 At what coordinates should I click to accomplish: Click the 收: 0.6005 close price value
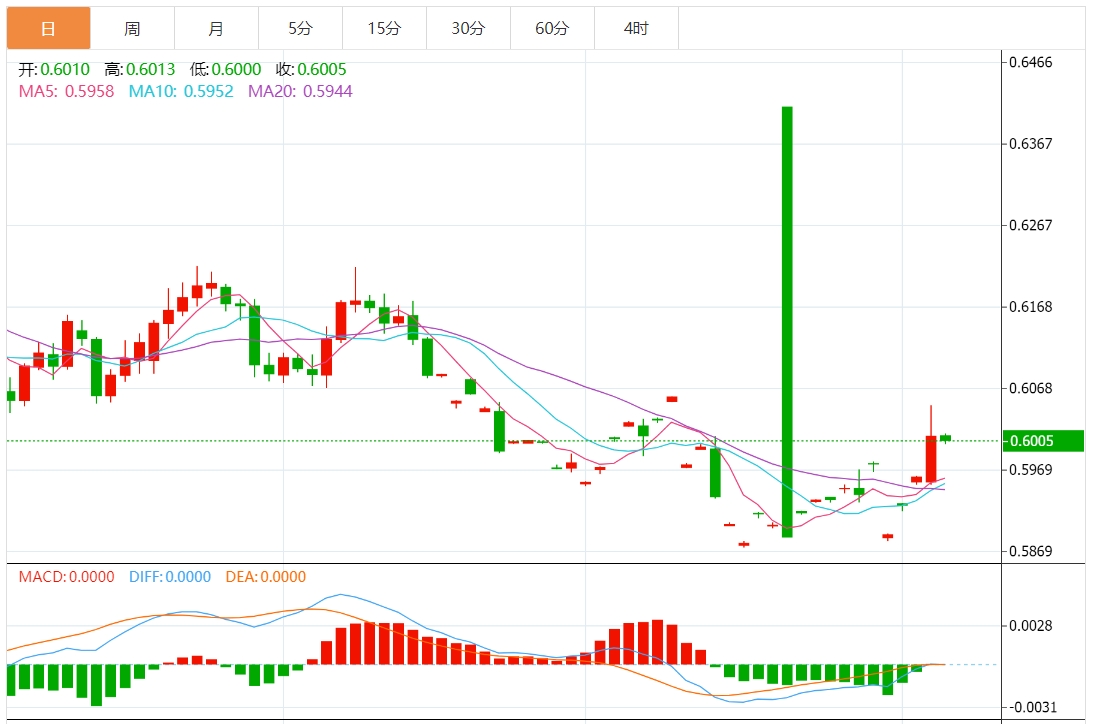pos(311,69)
